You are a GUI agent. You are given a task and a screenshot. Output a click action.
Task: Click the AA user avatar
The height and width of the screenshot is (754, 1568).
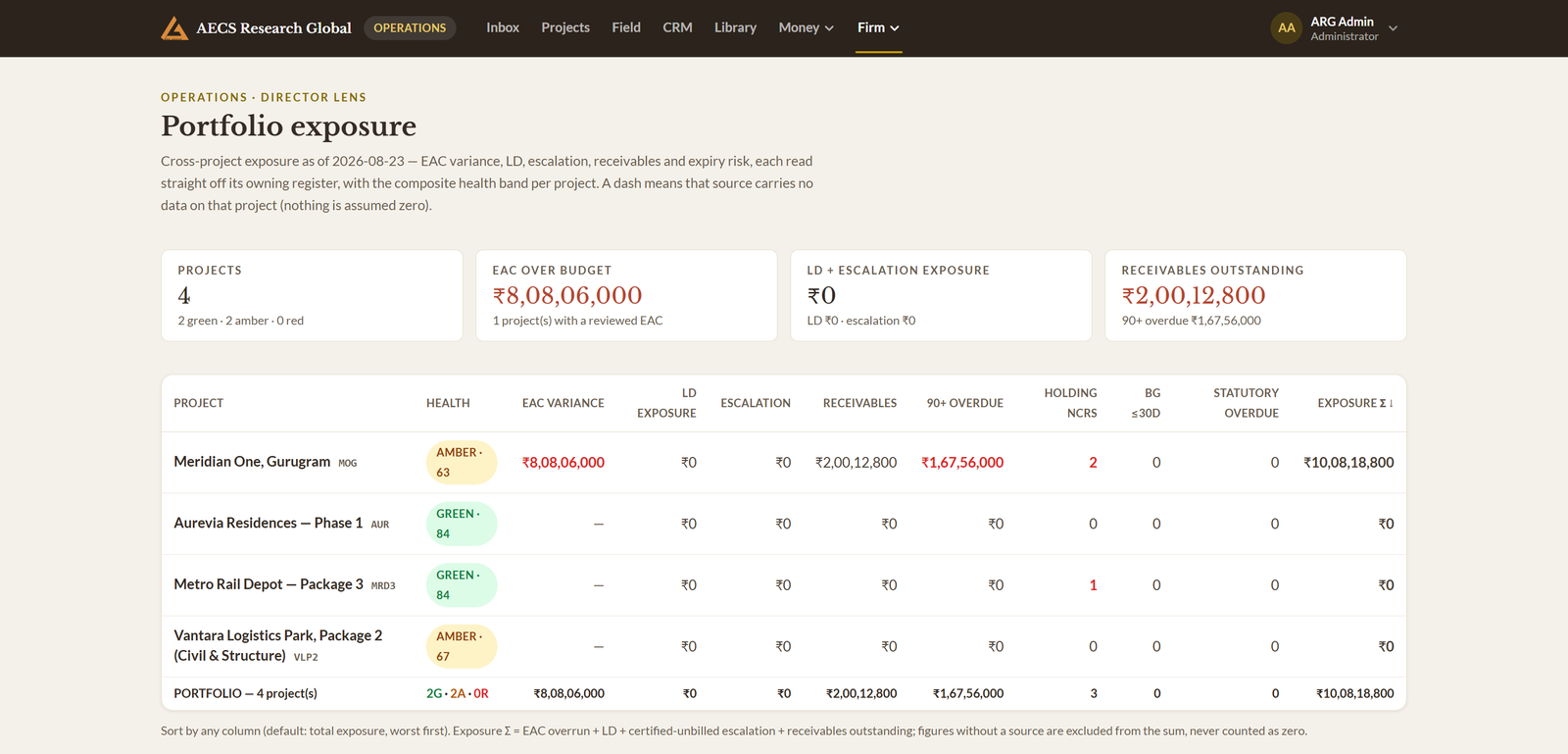point(1286,27)
